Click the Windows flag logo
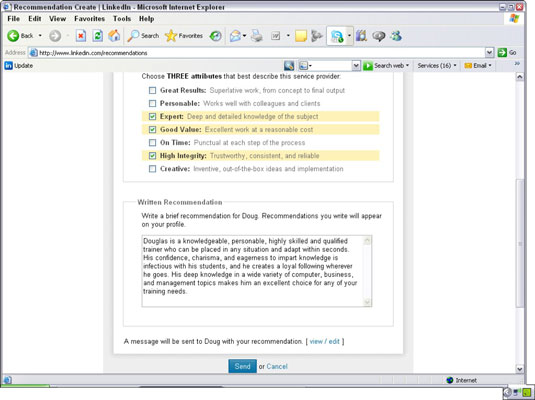The image size is (535, 400). [x=514, y=18]
